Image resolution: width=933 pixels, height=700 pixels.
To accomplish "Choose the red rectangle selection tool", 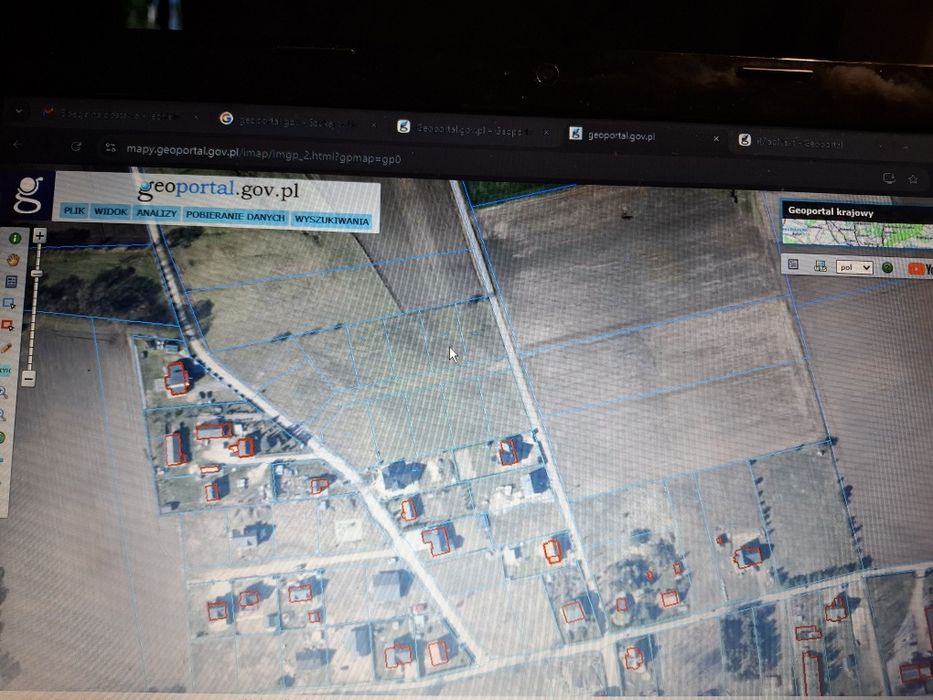I will pyautogui.click(x=7, y=326).
